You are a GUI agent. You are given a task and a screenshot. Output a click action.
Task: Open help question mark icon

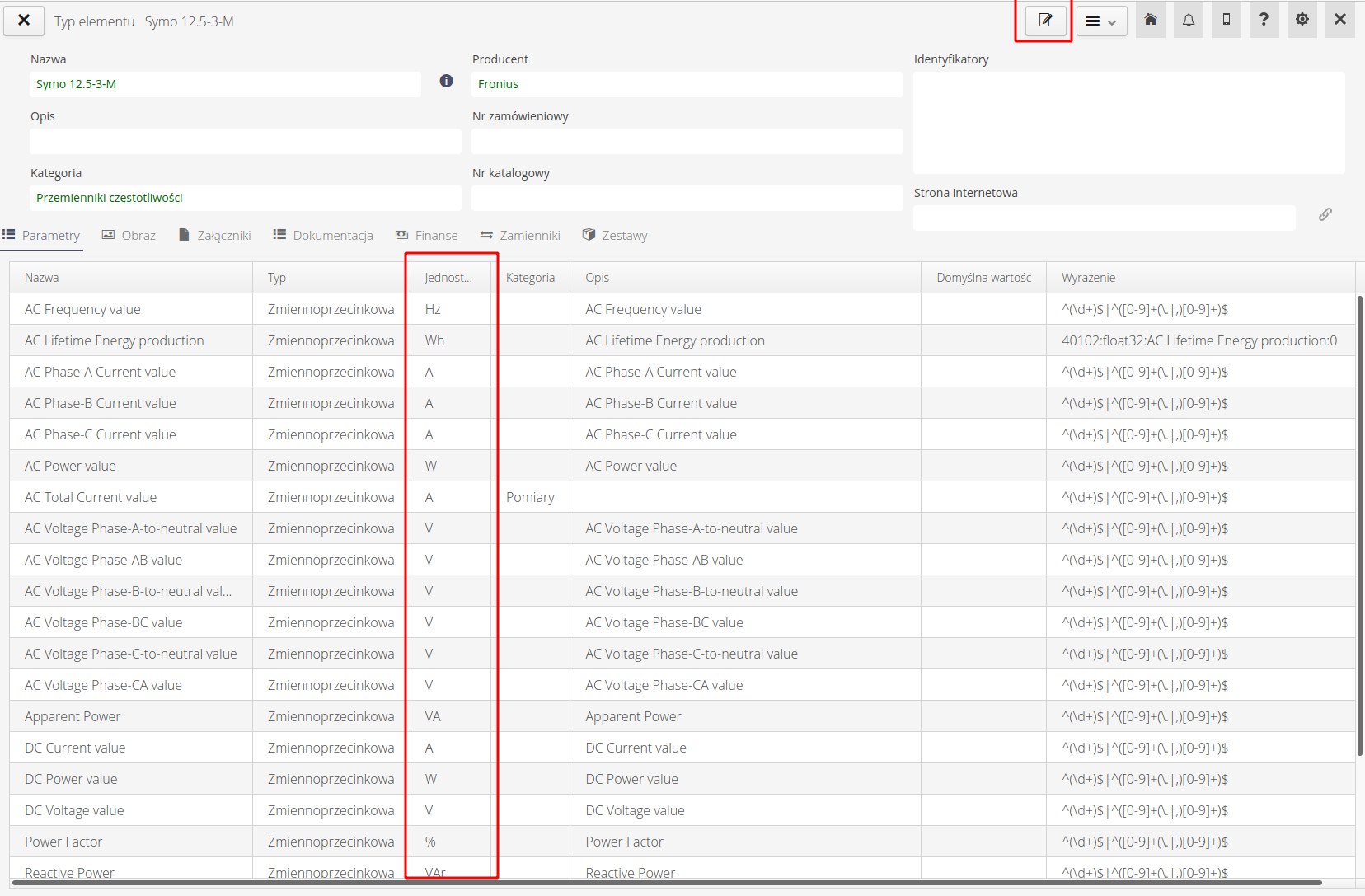pos(1264,21)
